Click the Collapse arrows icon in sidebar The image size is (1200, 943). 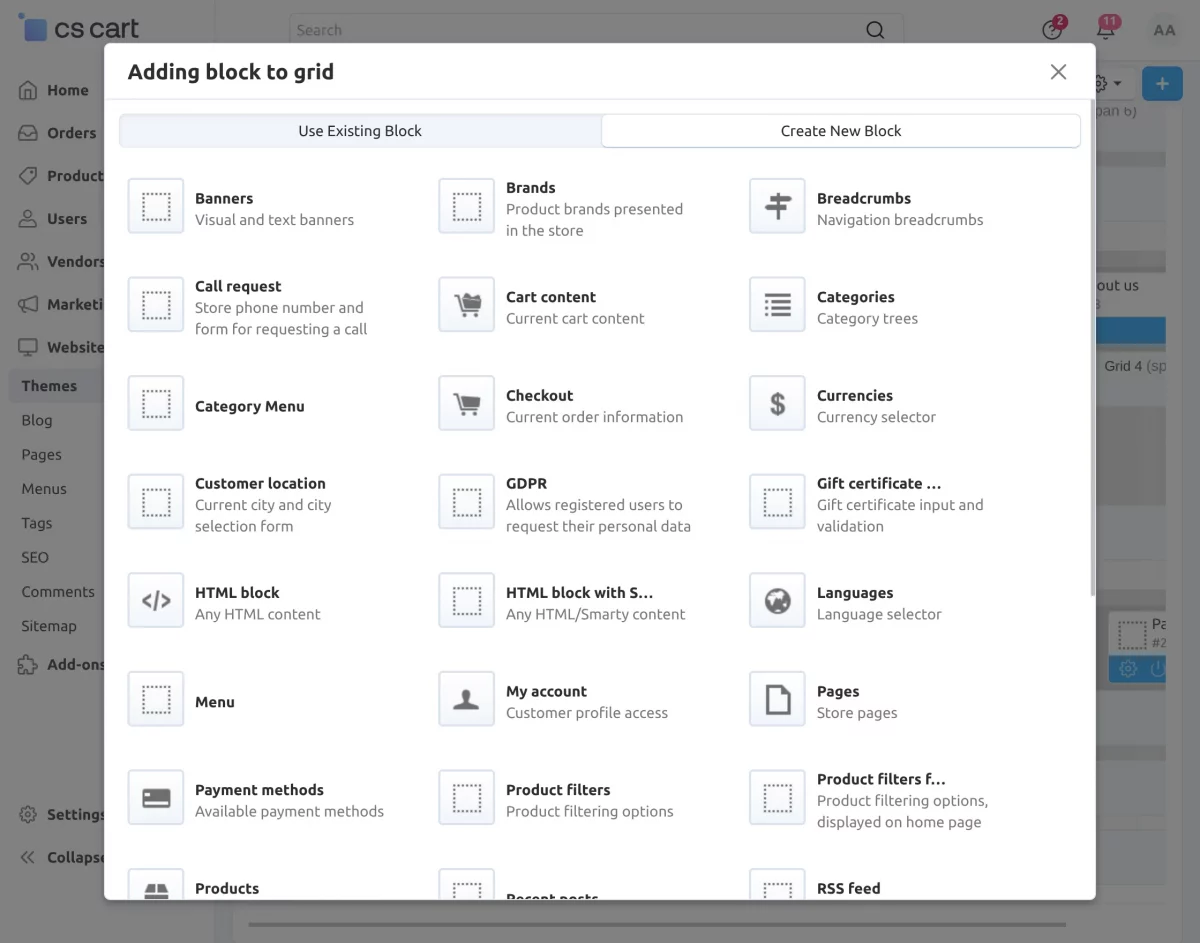tap(28, 857)
